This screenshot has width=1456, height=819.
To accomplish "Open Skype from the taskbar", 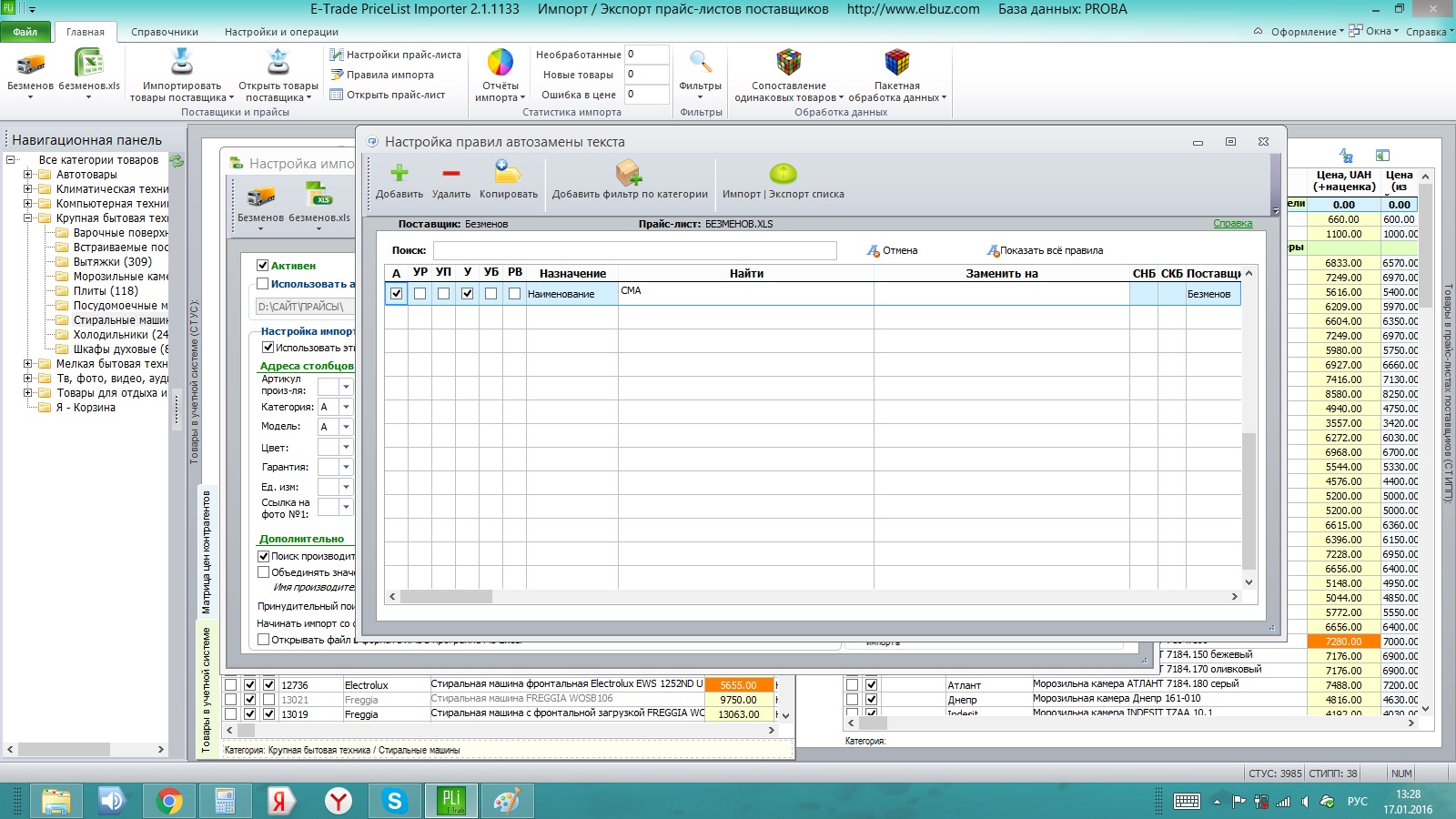I will tap(394, 801).
